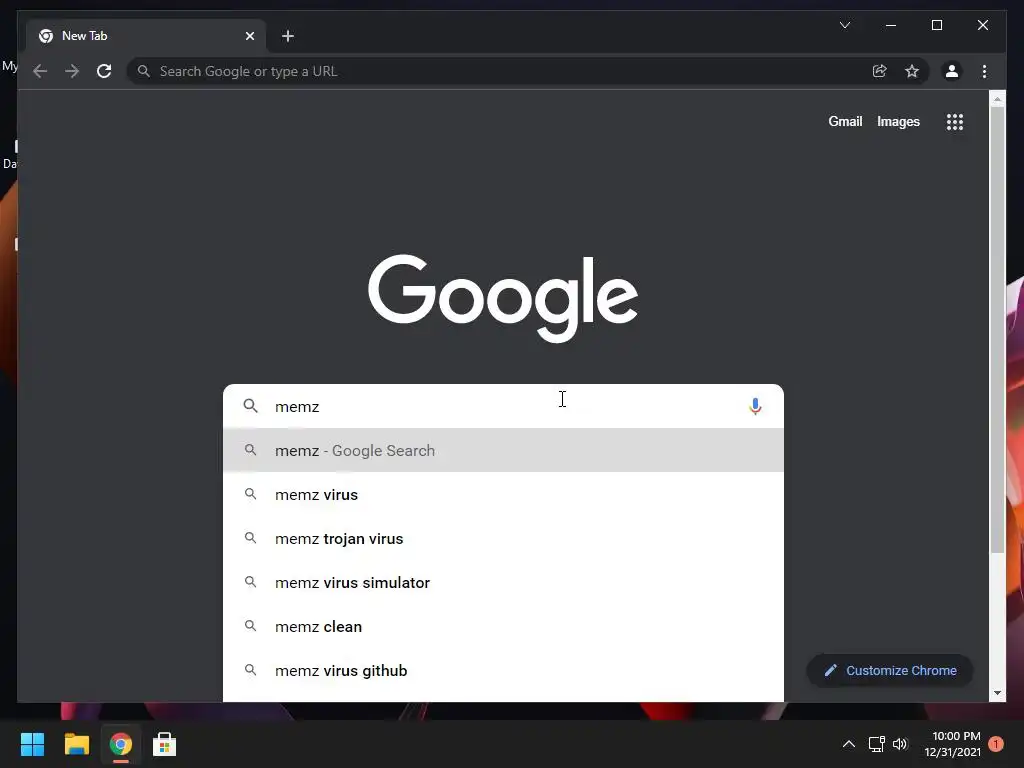Viewport: 1024px width, 768px height.
Task: Choose suggestion memz trojan virus
Action: (504, 538)
